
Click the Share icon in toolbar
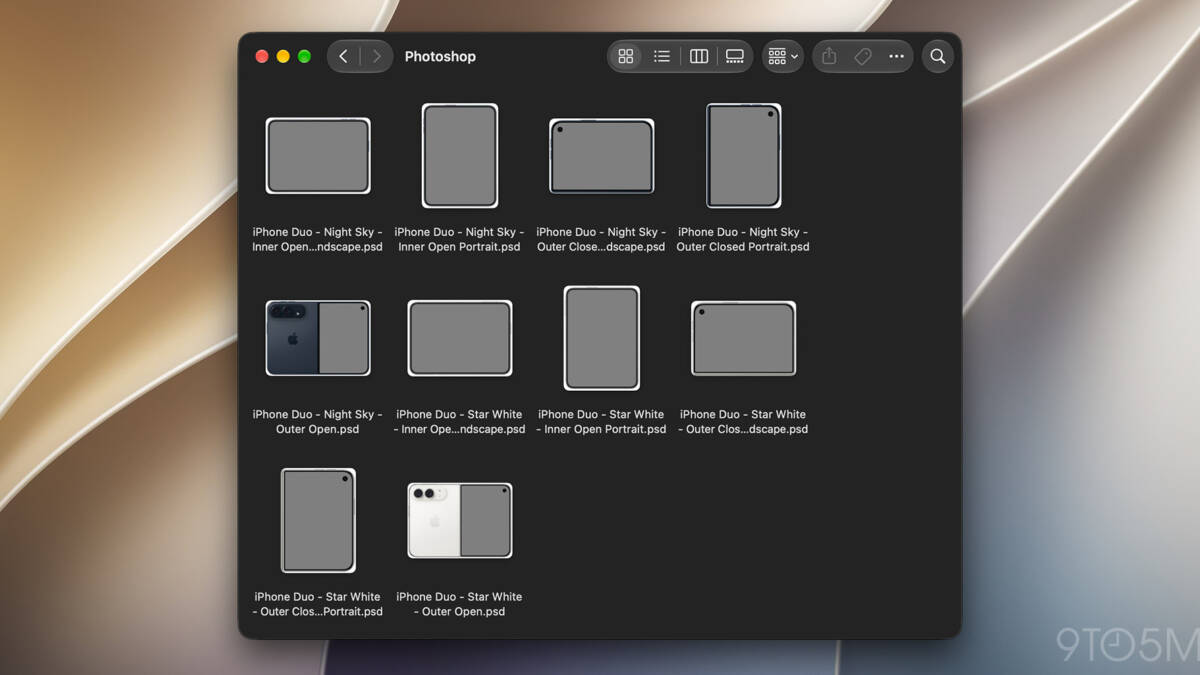coord(829,57)
